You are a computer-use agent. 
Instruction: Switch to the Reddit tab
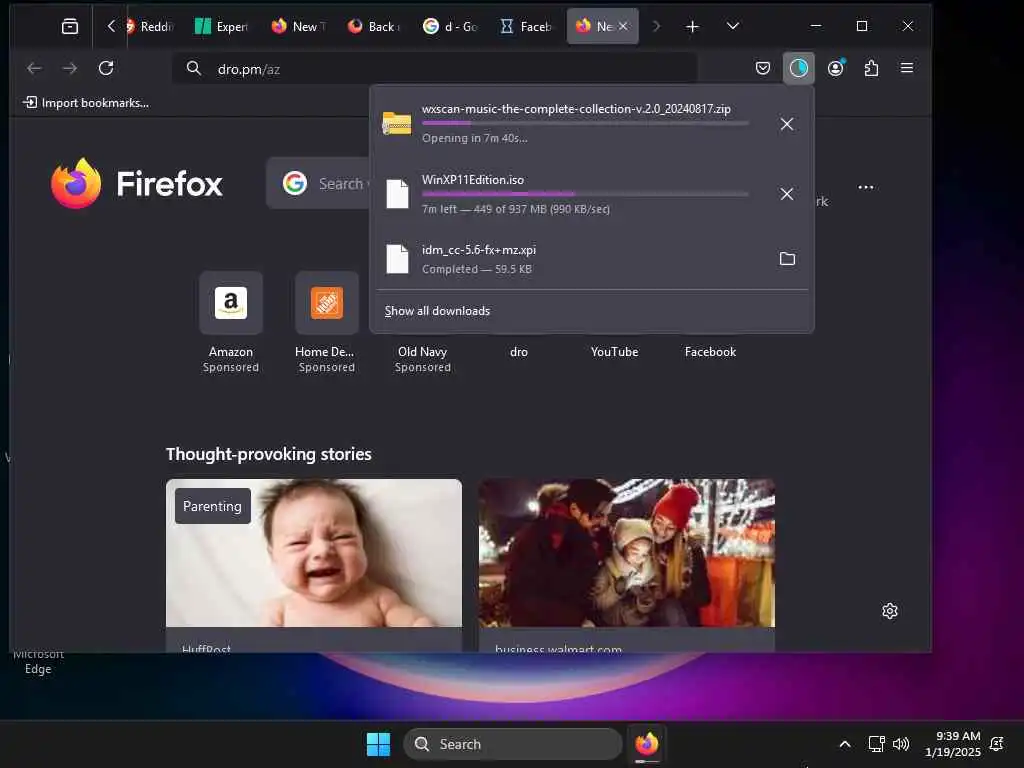pos(149,26)
